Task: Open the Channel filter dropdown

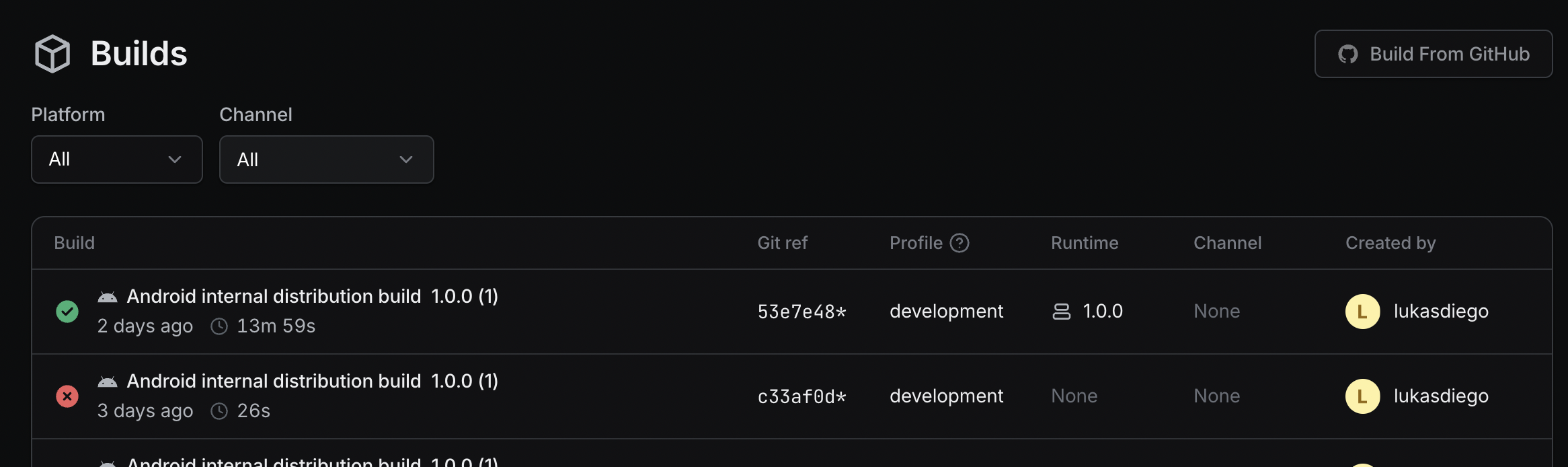Action: click(x=327, y=159)
